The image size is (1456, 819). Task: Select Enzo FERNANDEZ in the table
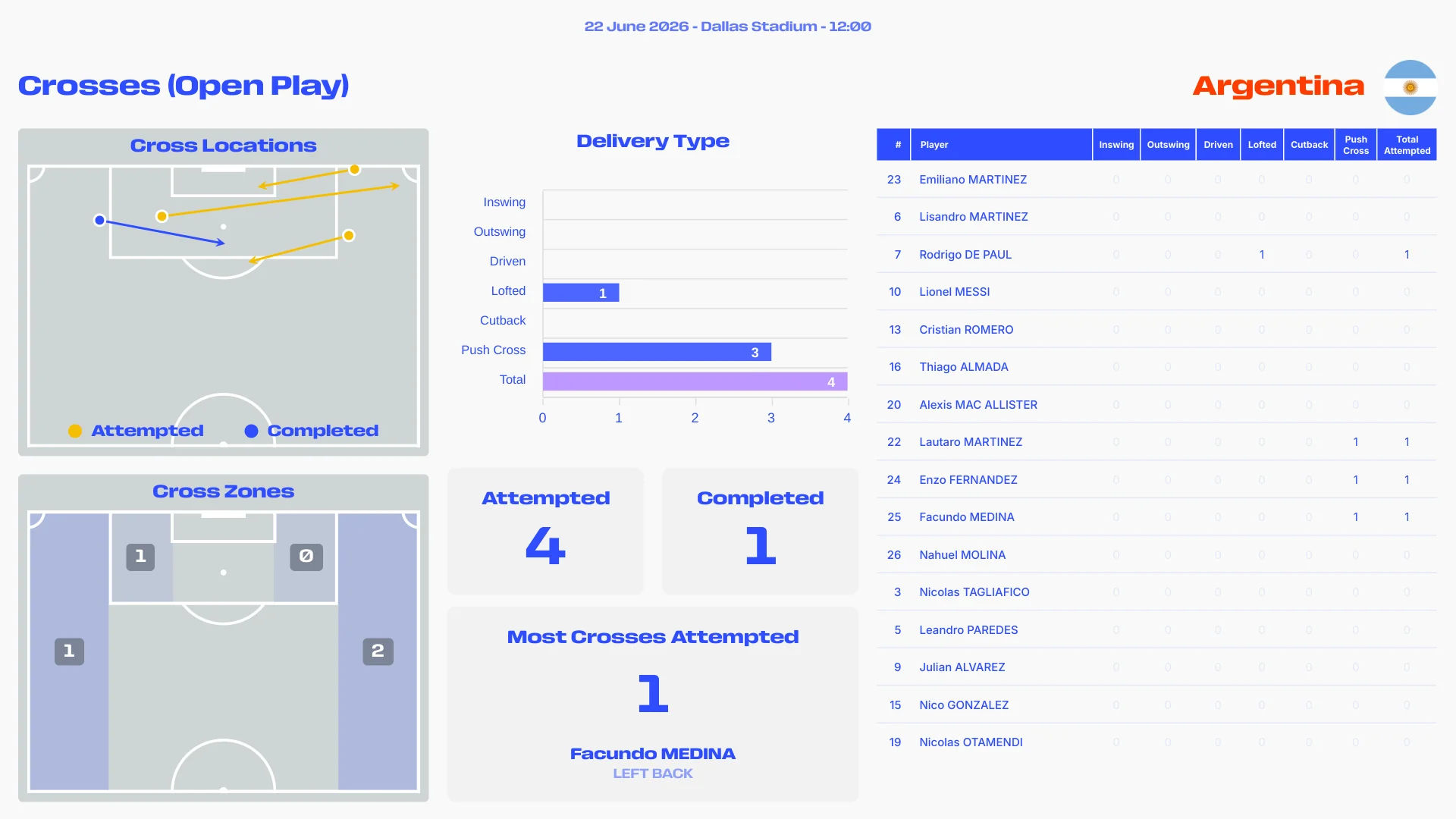point(968,480)
